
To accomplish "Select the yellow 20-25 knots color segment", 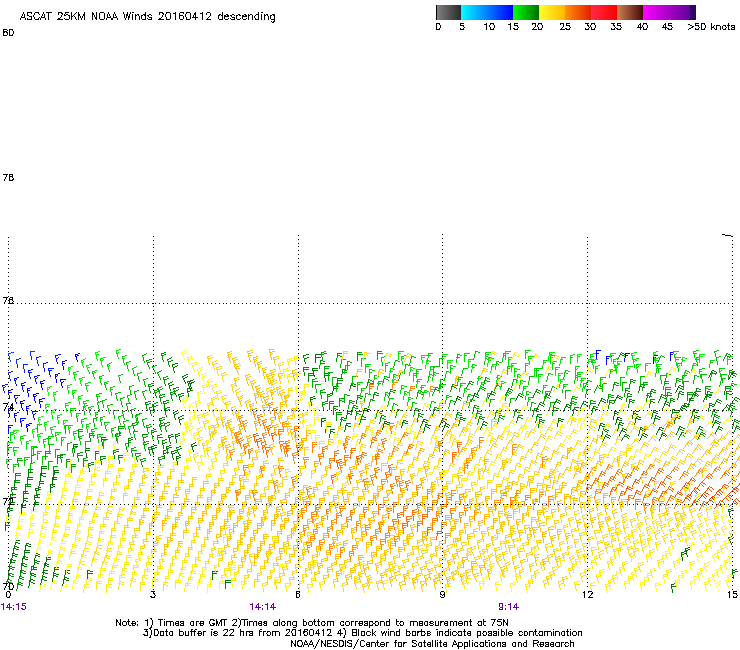I will [552, 12].
